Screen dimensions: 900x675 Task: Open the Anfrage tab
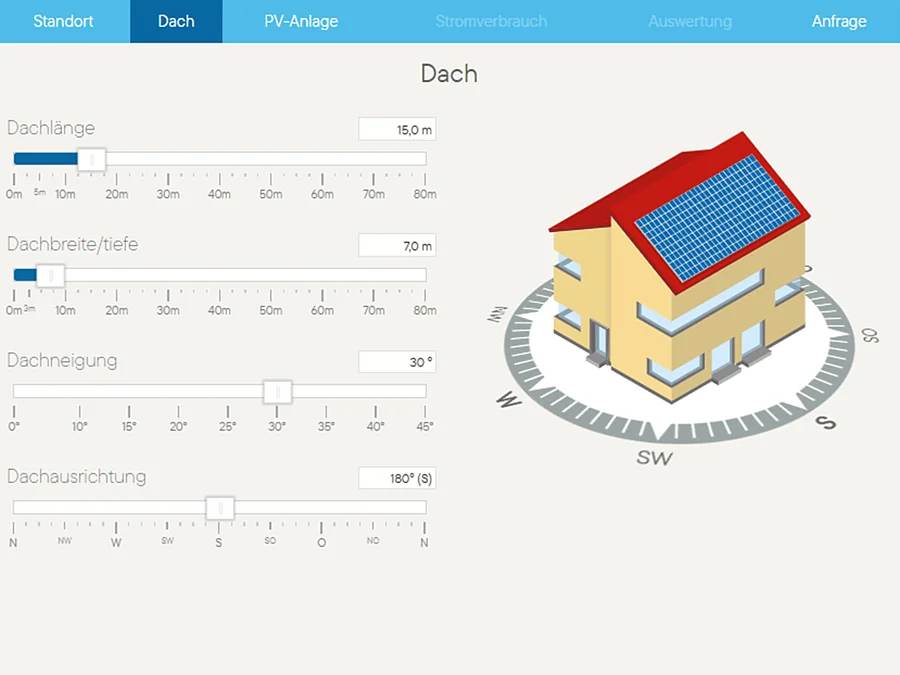click(x=839, y=21)
